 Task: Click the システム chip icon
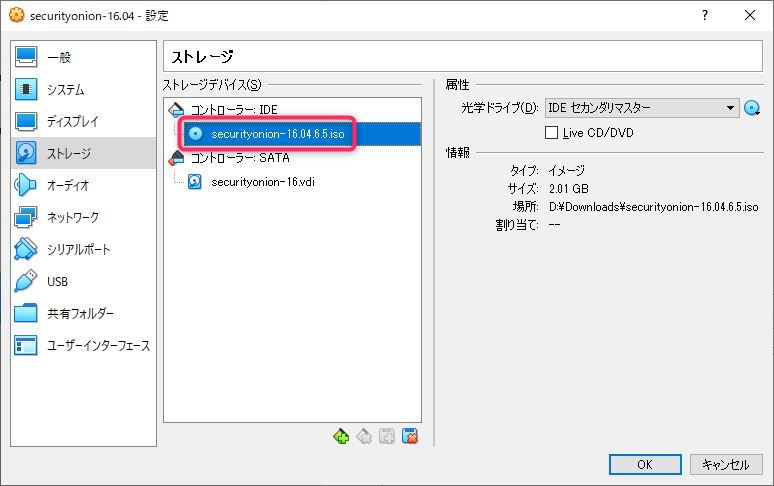point(26,89)
